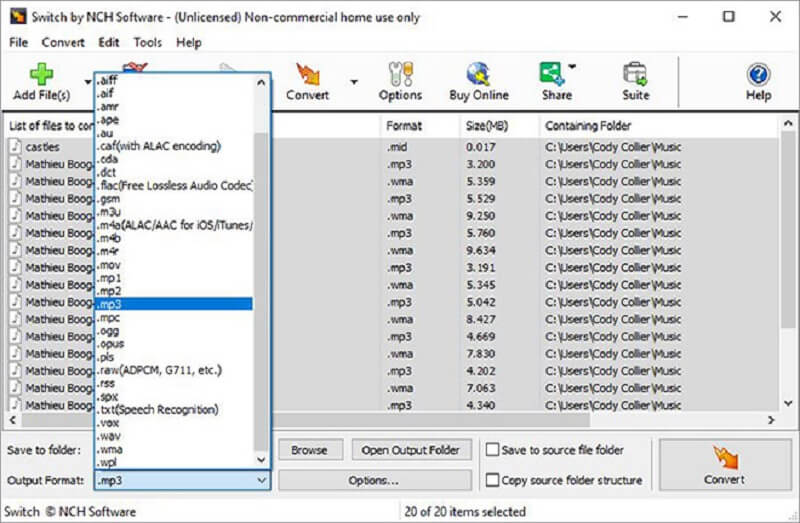Toggle Copy source folder structure checkbox
Screen dimensions: 800x523
[492, 480]
